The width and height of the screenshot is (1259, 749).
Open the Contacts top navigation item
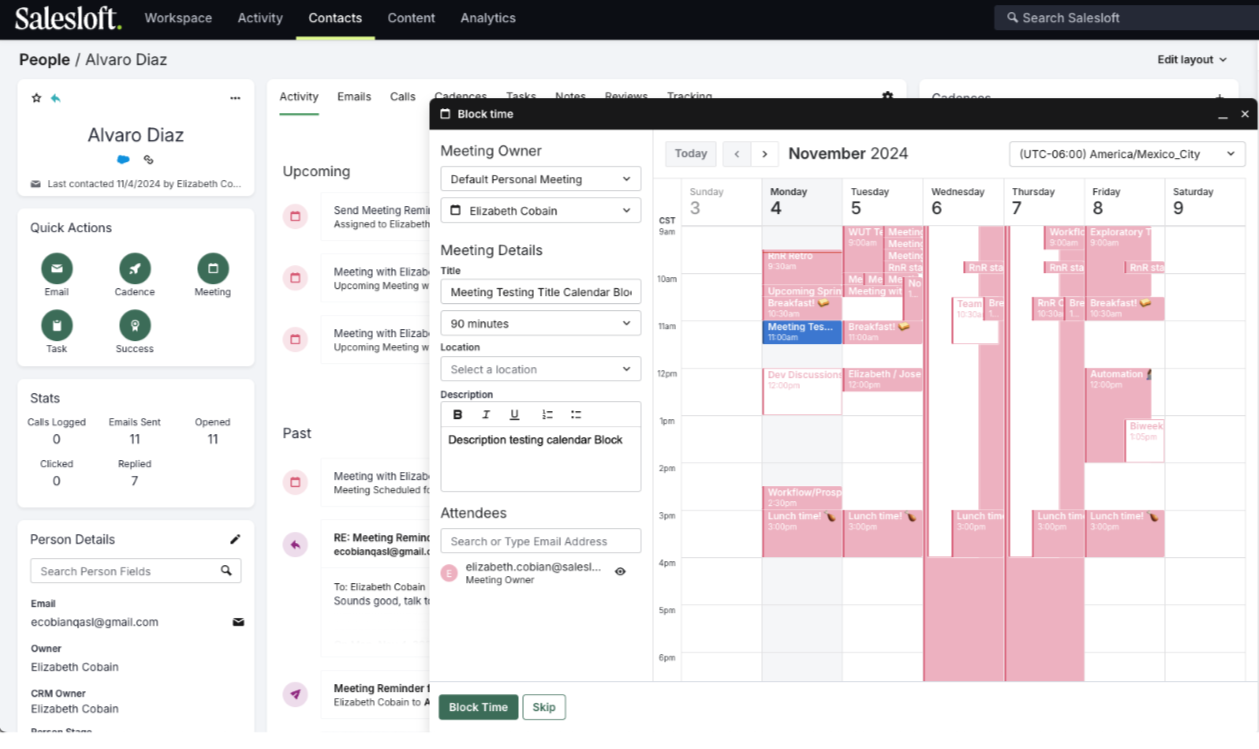pos(335,18)
